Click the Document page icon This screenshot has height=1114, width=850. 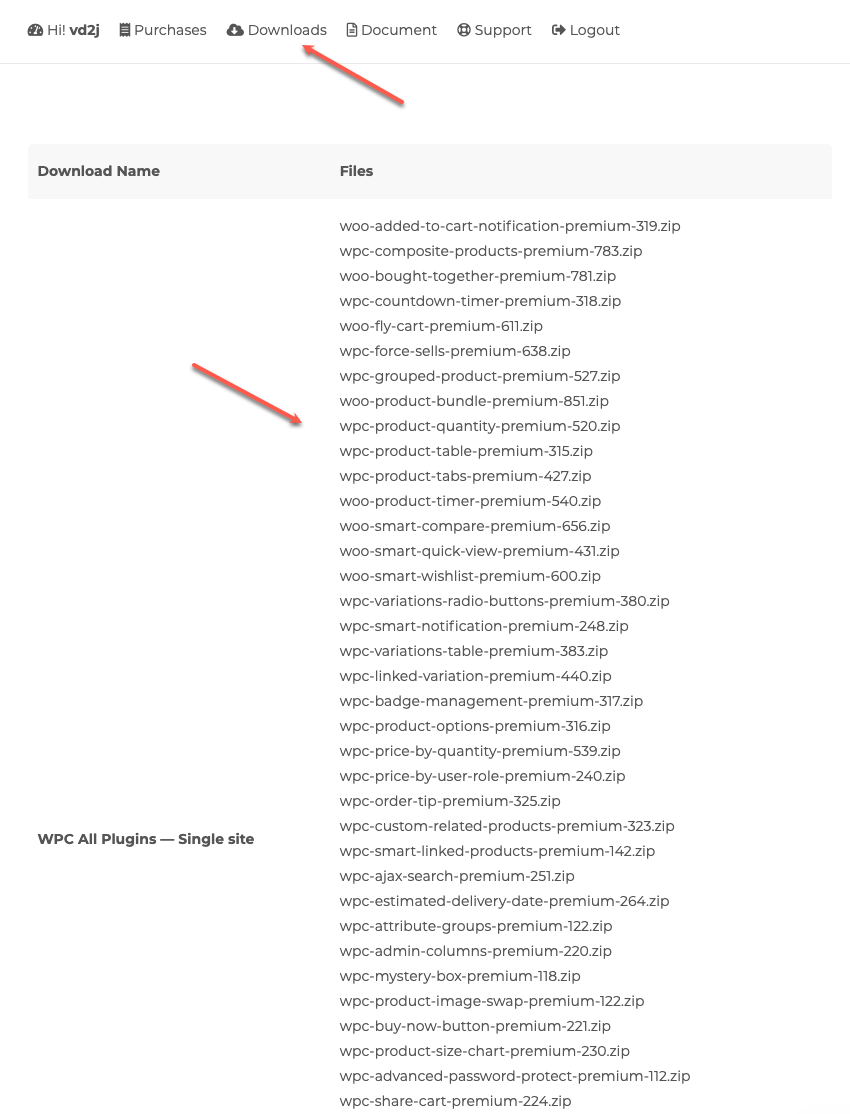[351, 30]
